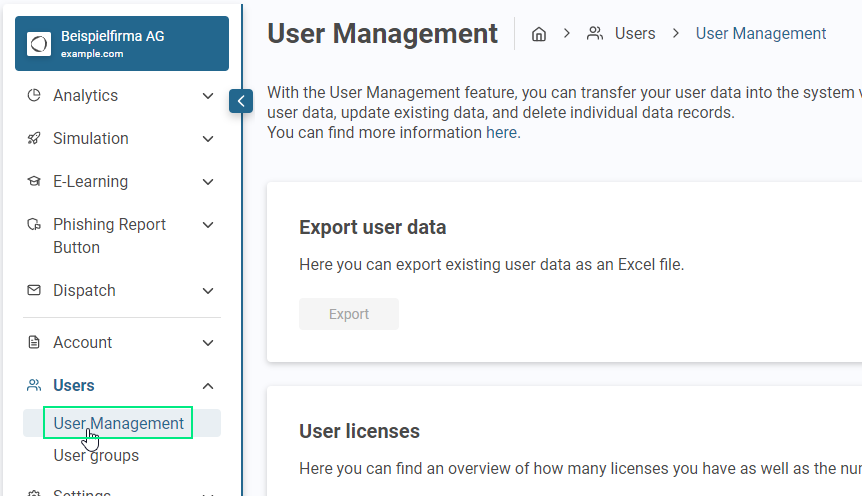Expand the Dispatch menu chevron
The height and width of the screenshot is (496, 862).
tap(208, 291)
